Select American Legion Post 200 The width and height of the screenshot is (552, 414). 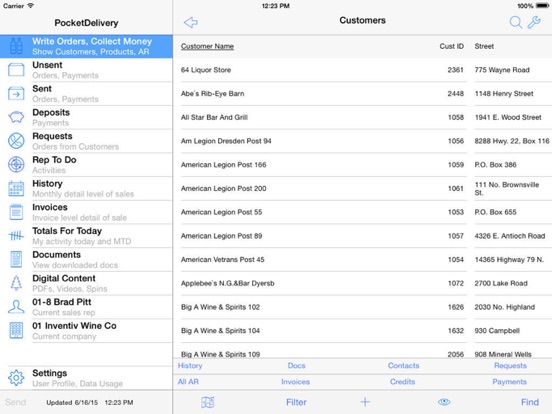click(224, 188)
